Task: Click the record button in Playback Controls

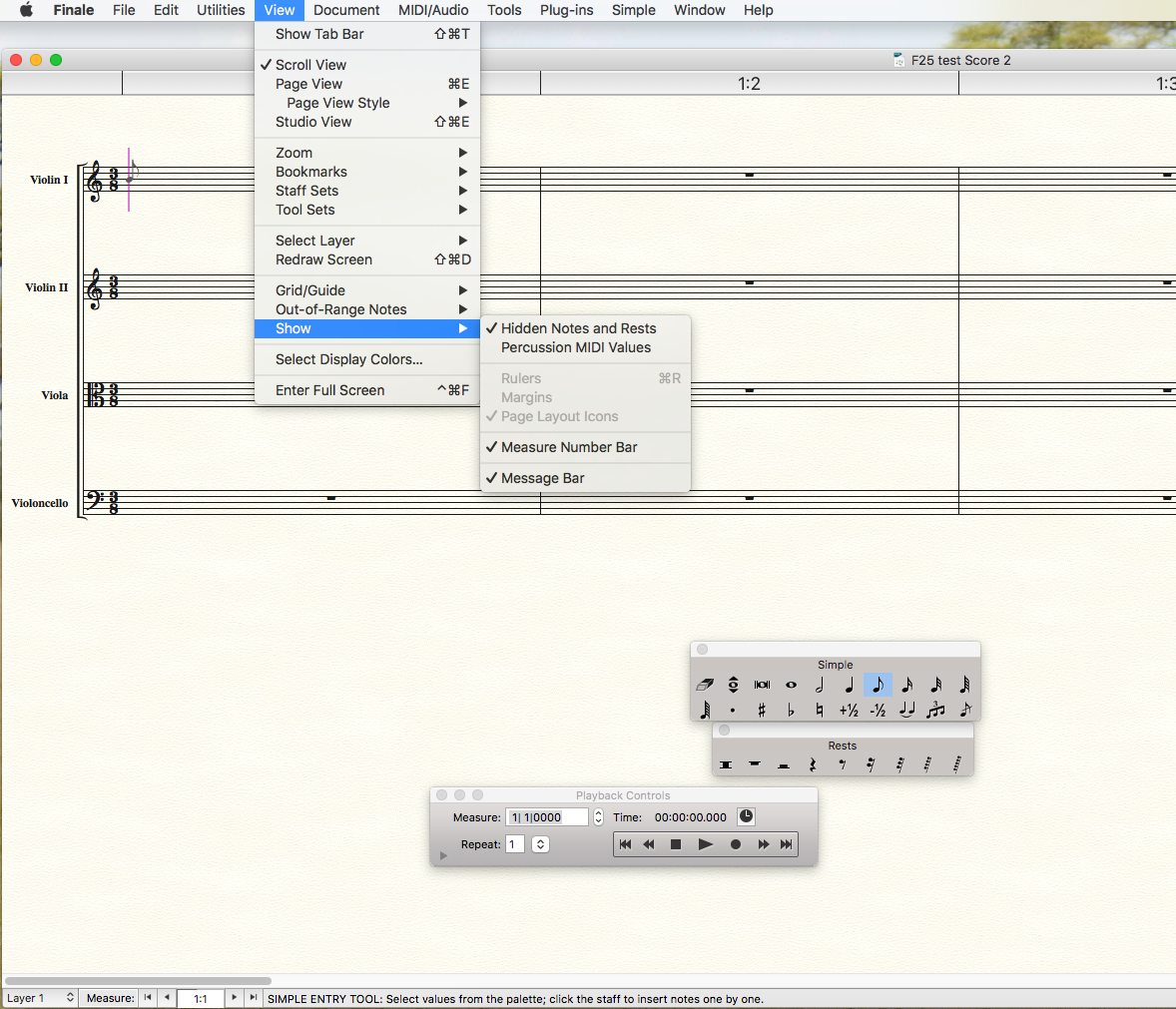Action: pyautogui.click(x=736, y=844)
